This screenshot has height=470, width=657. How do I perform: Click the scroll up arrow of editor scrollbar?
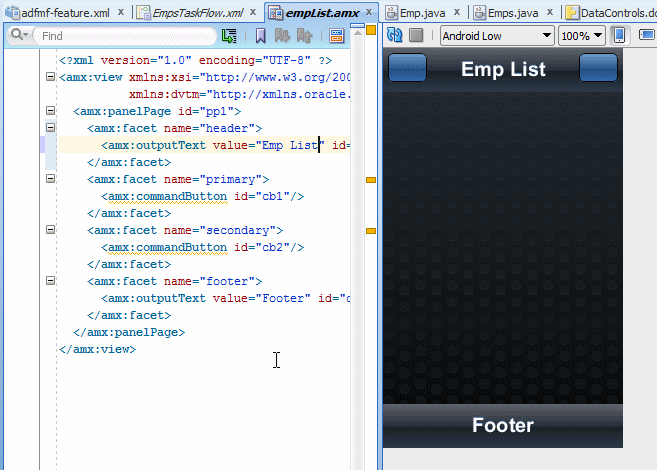click(357, 33)
